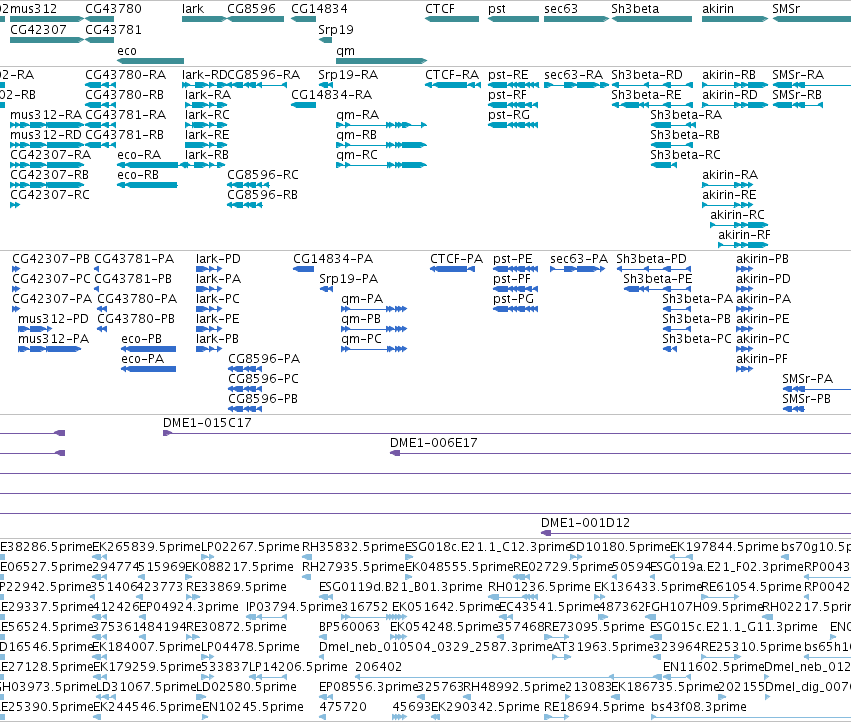Click protein CG42307-PC
This screenshot has width=851, height=722.
51,279
